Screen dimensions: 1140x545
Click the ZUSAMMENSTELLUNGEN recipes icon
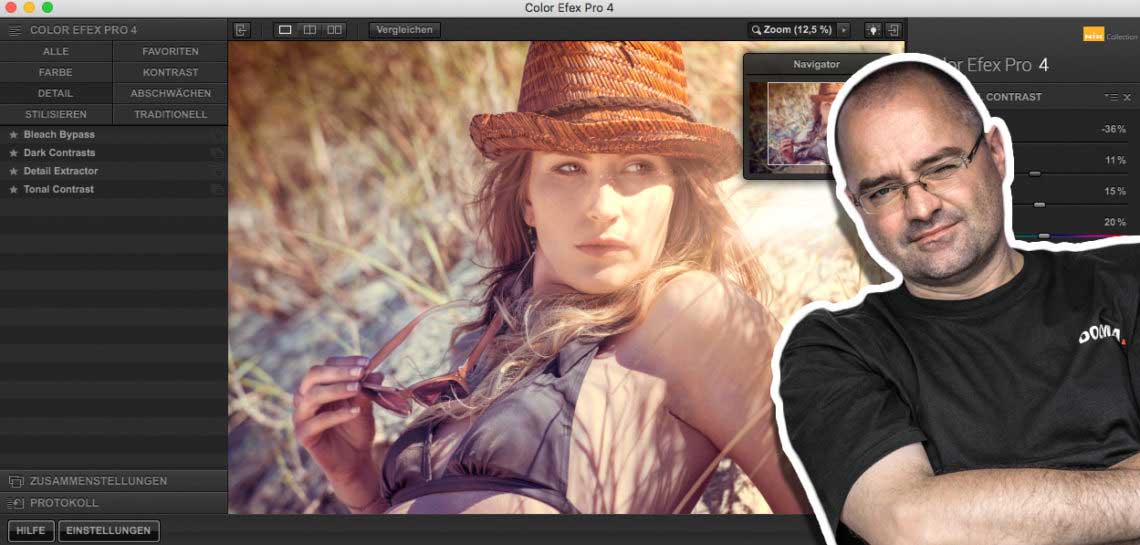[15, 481]
